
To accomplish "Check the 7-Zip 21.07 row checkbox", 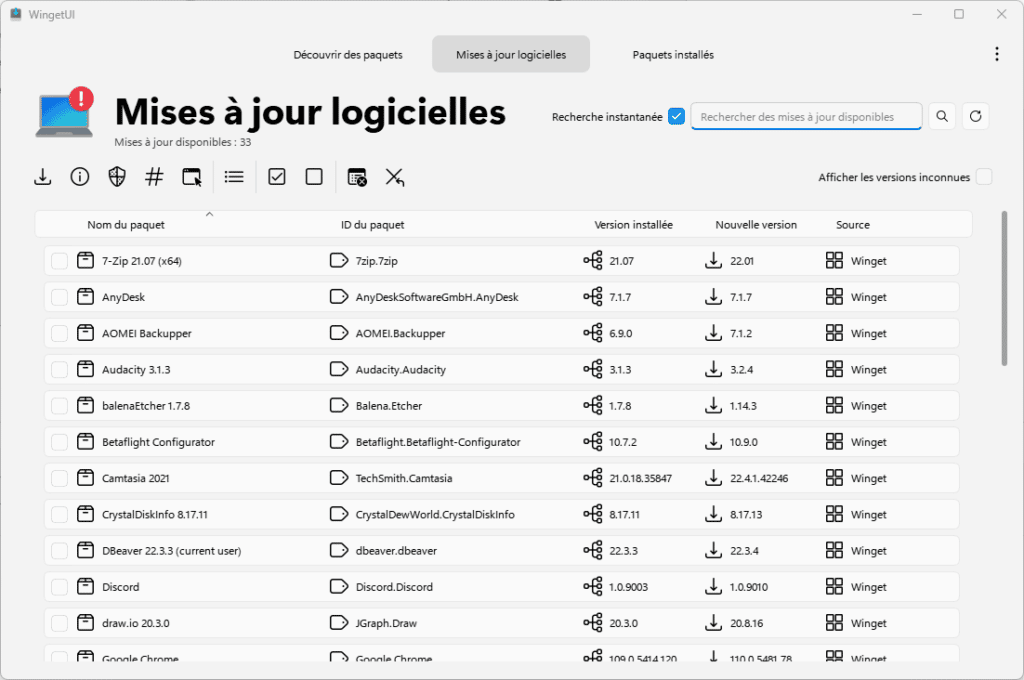I will pos(59,261).
